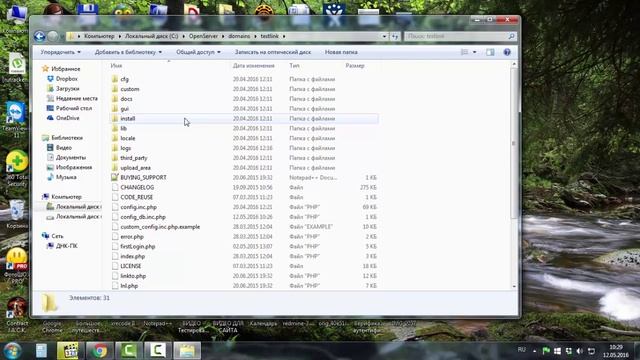Open Добавить в библиотеку dropdown
Screen dimensions: 640x360
[x=128, y=52]
